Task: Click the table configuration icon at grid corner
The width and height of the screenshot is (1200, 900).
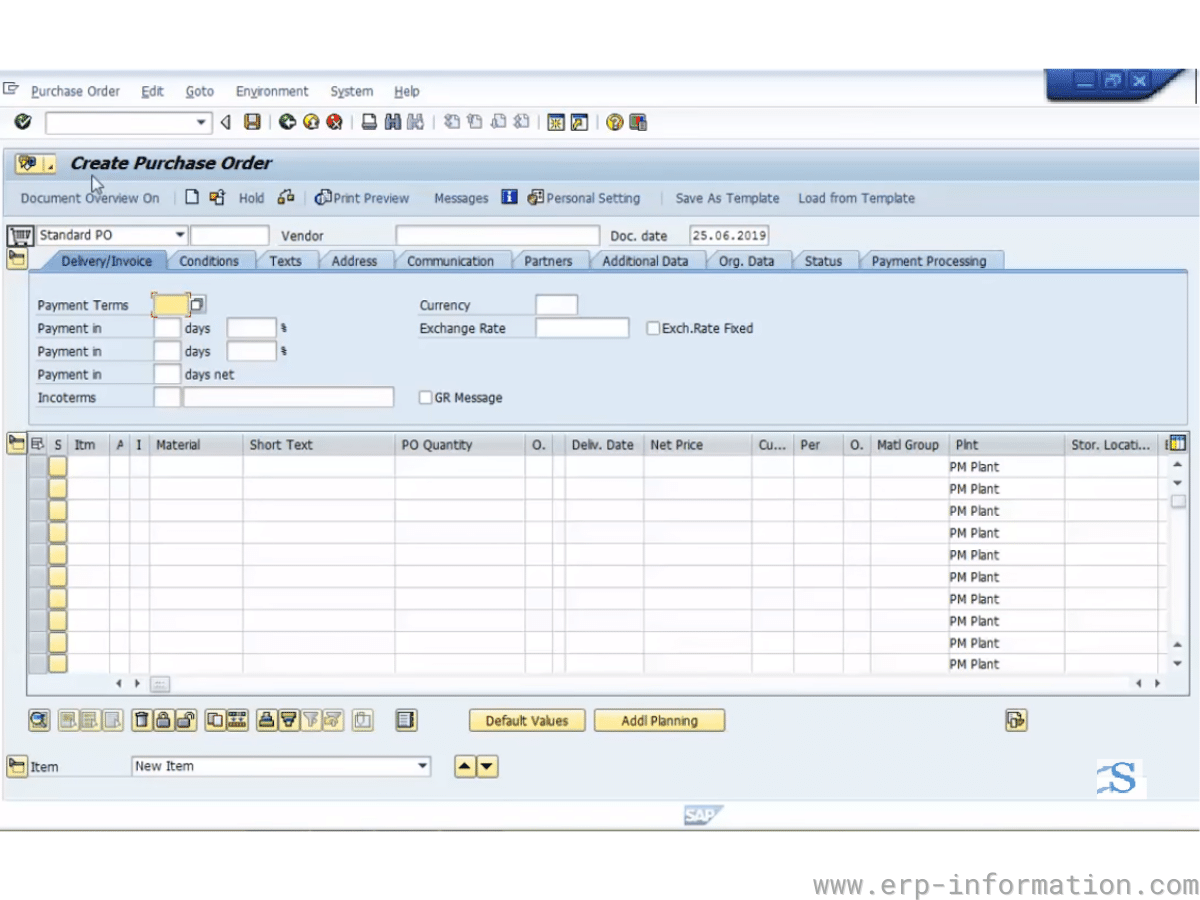Action: (x=1177, y=444)
